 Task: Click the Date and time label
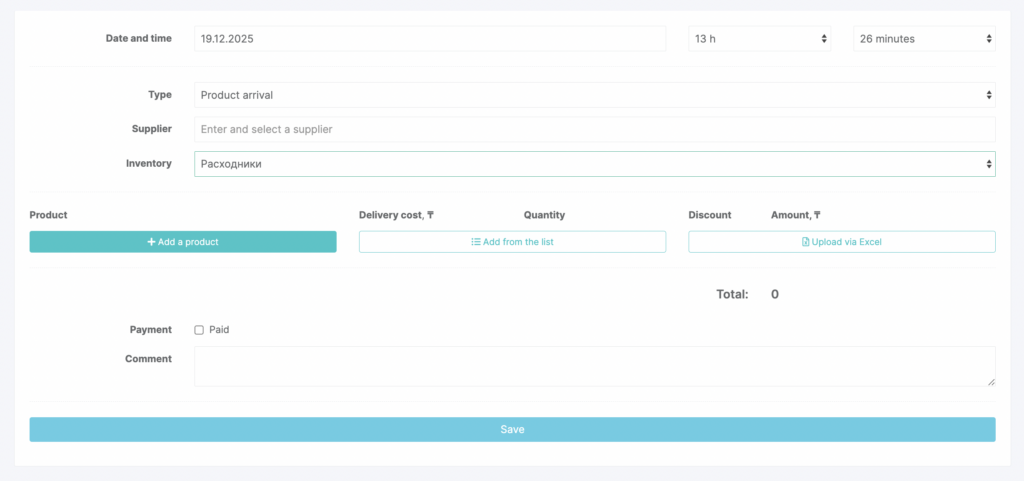(x=138, y=38)
